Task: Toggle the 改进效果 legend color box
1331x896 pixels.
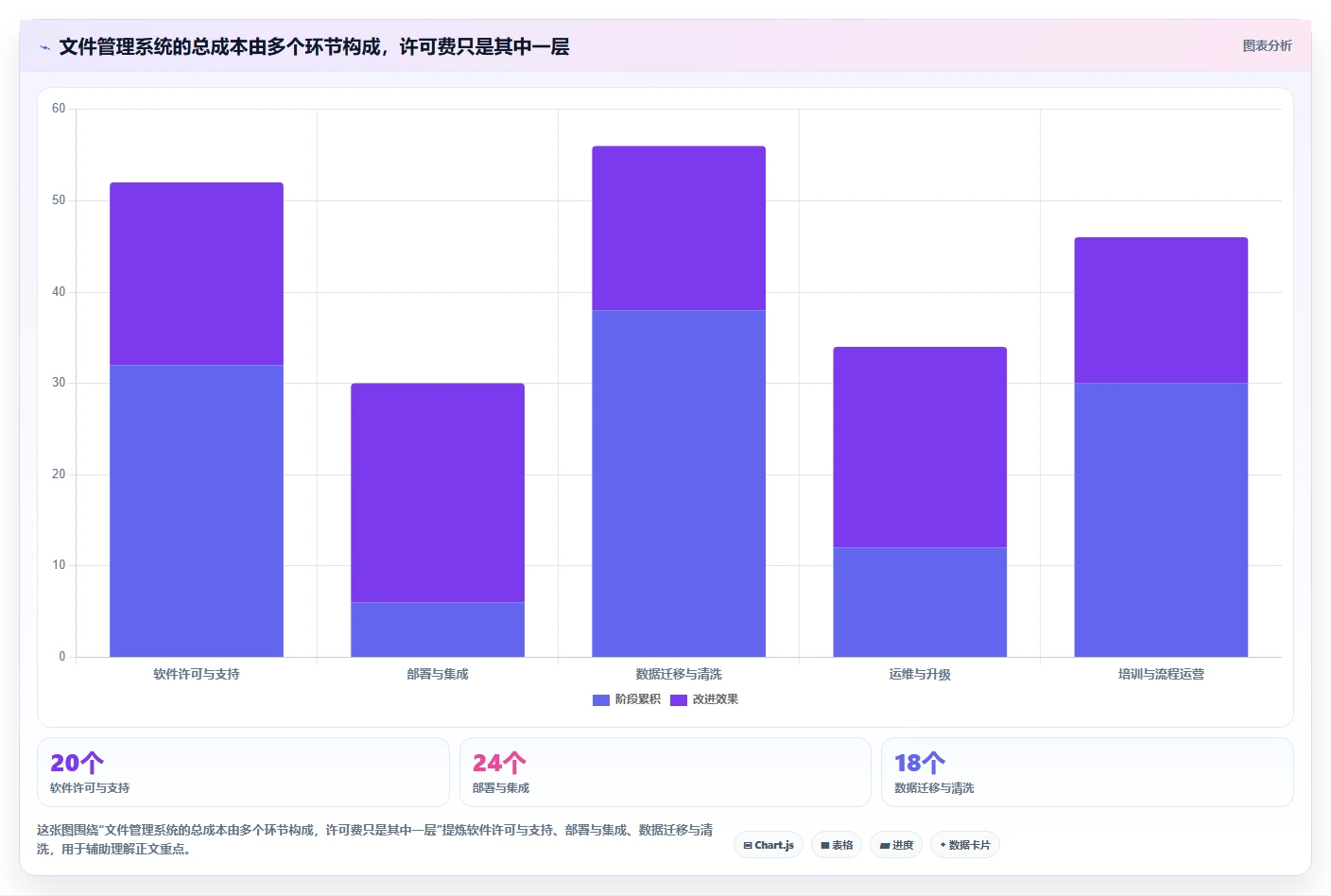Action: [x=679, y=700]
